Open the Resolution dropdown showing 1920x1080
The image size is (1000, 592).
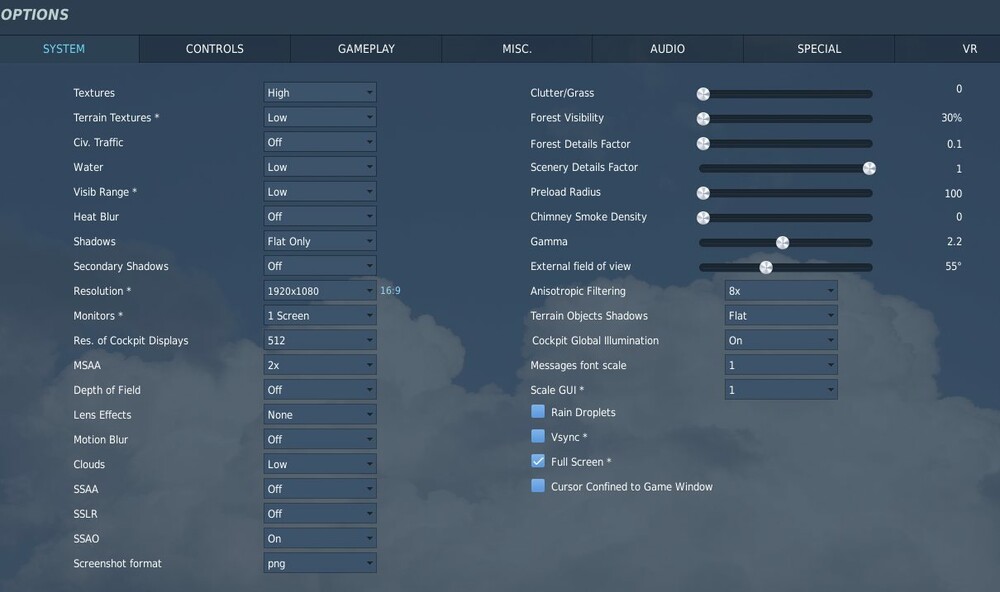pos(320,291)
